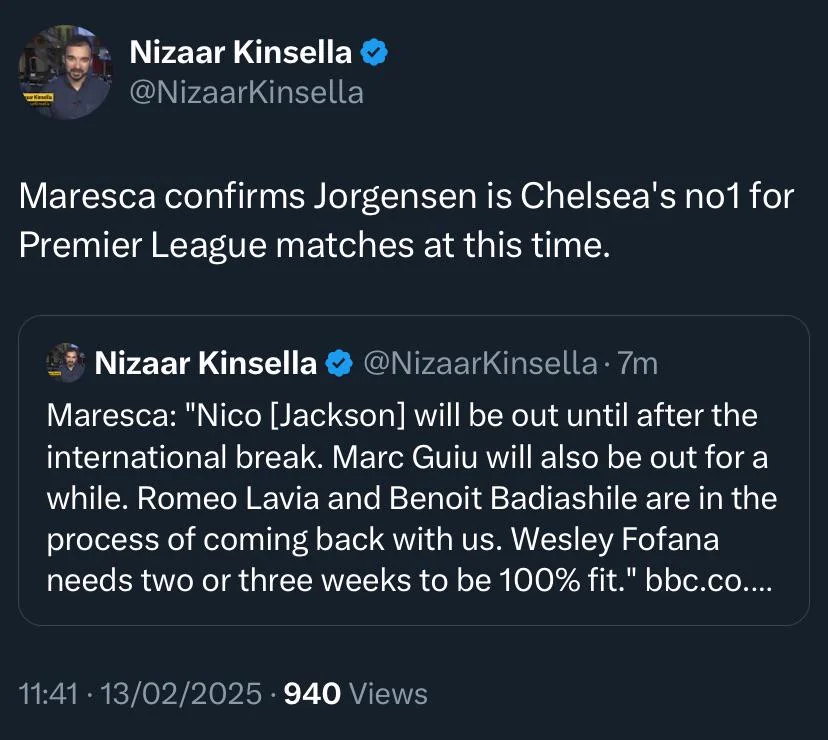This screenshot has height=740, width=828.
Task: Click the 'Premier League matches at this time' line
Action: click(x=314, y=244)
